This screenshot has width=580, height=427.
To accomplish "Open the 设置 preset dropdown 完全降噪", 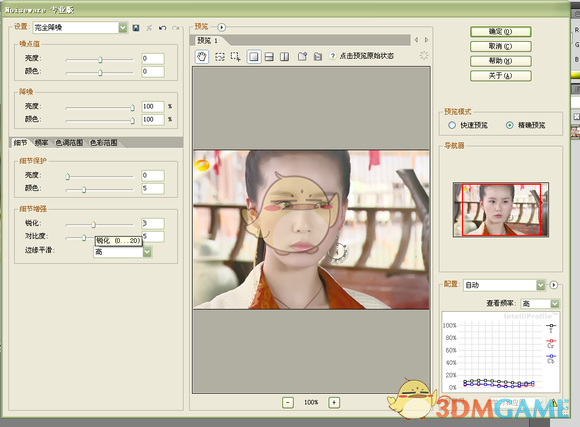I will click(80, 28).
